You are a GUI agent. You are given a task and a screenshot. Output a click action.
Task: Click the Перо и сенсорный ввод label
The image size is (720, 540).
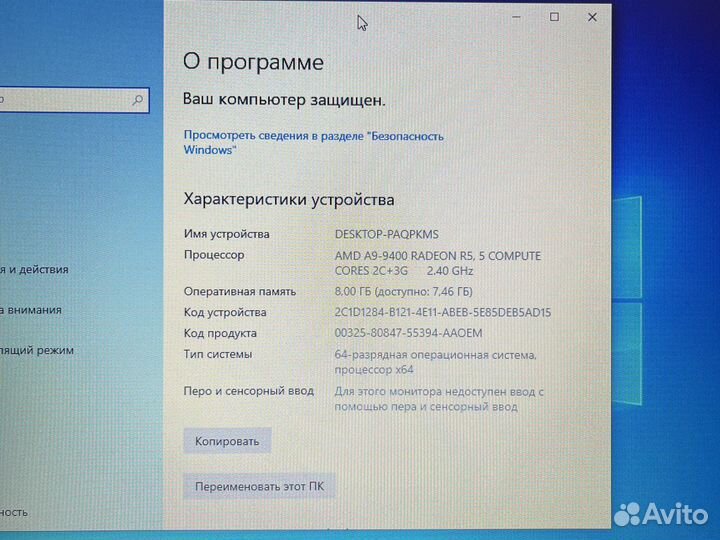point(249,391)
